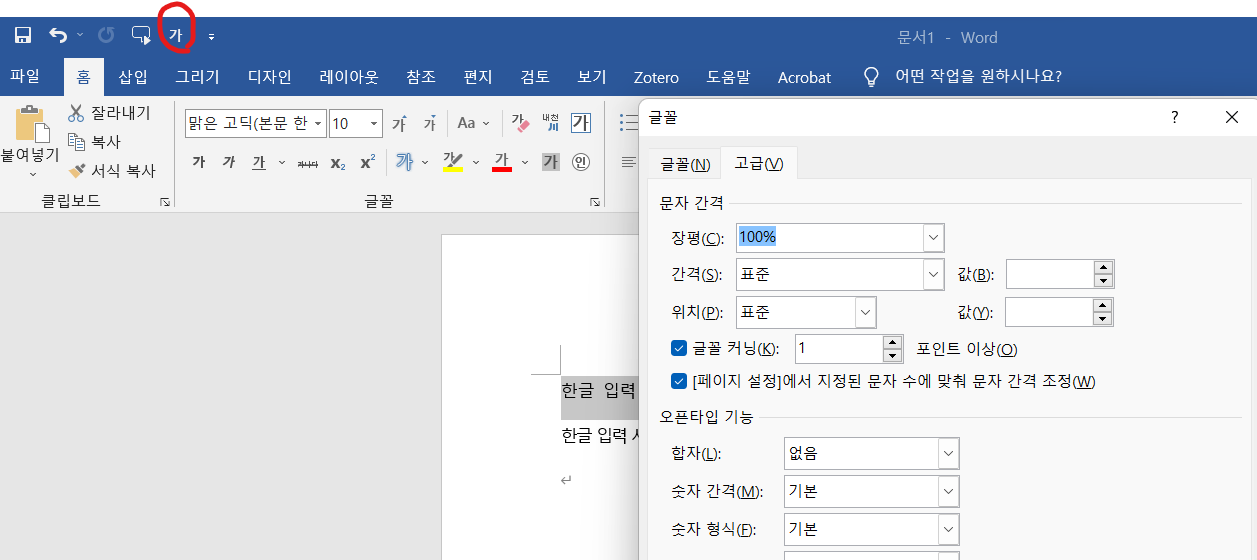1257x560 pixels.
Task: Click the greyed-out redo arrow
Action: (x=106, y=36)
